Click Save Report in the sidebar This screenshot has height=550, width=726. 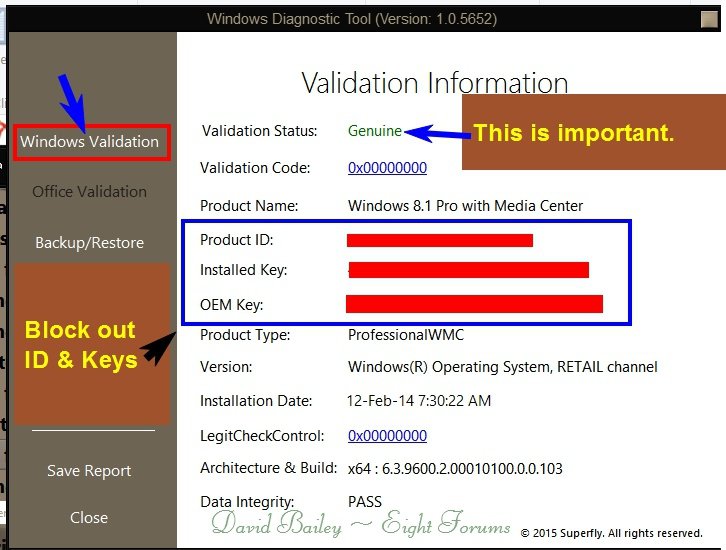89,471
